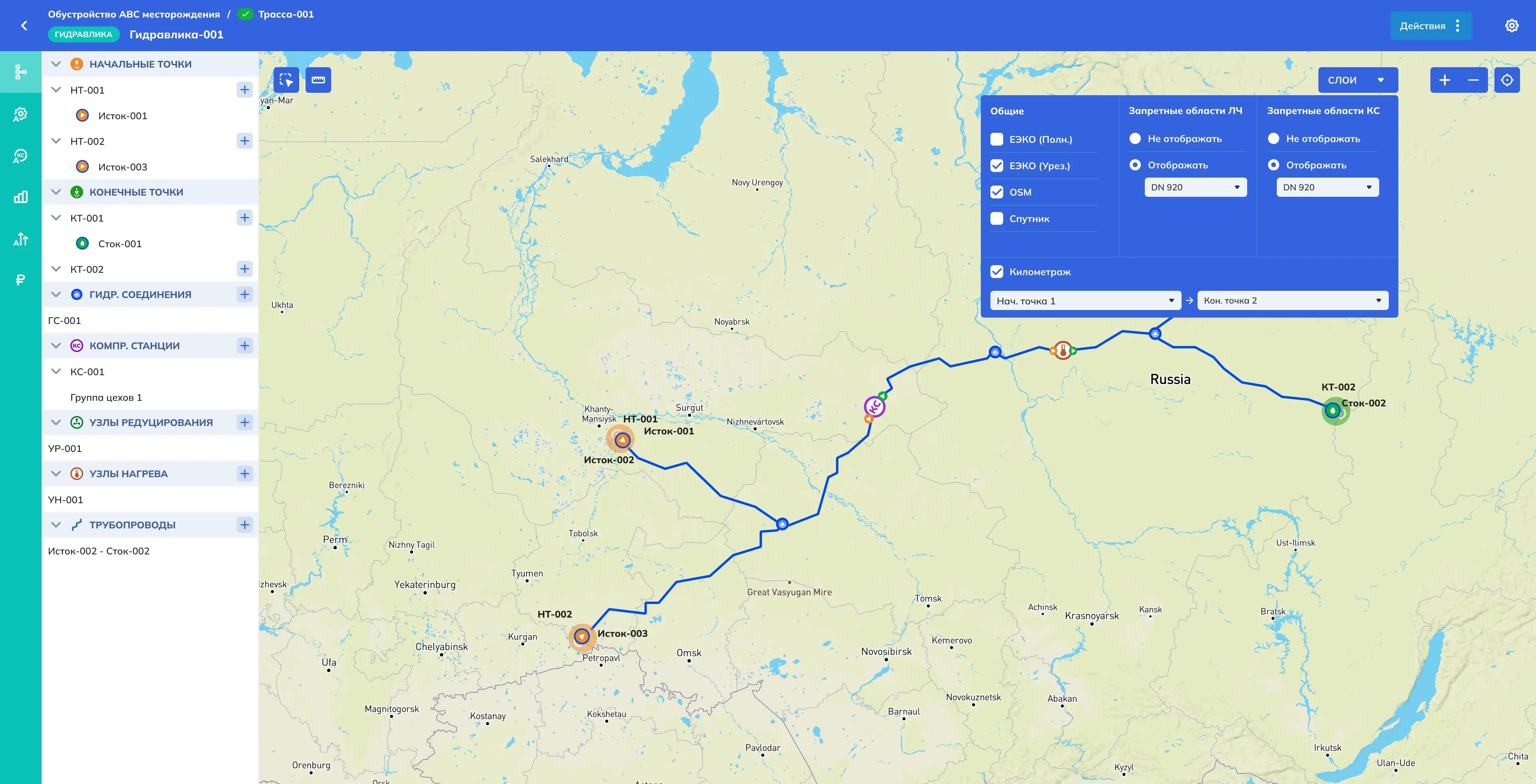Click the heating node marker on map
This screenshot has height=784, width=1536.
click(x=1062, y=350)
